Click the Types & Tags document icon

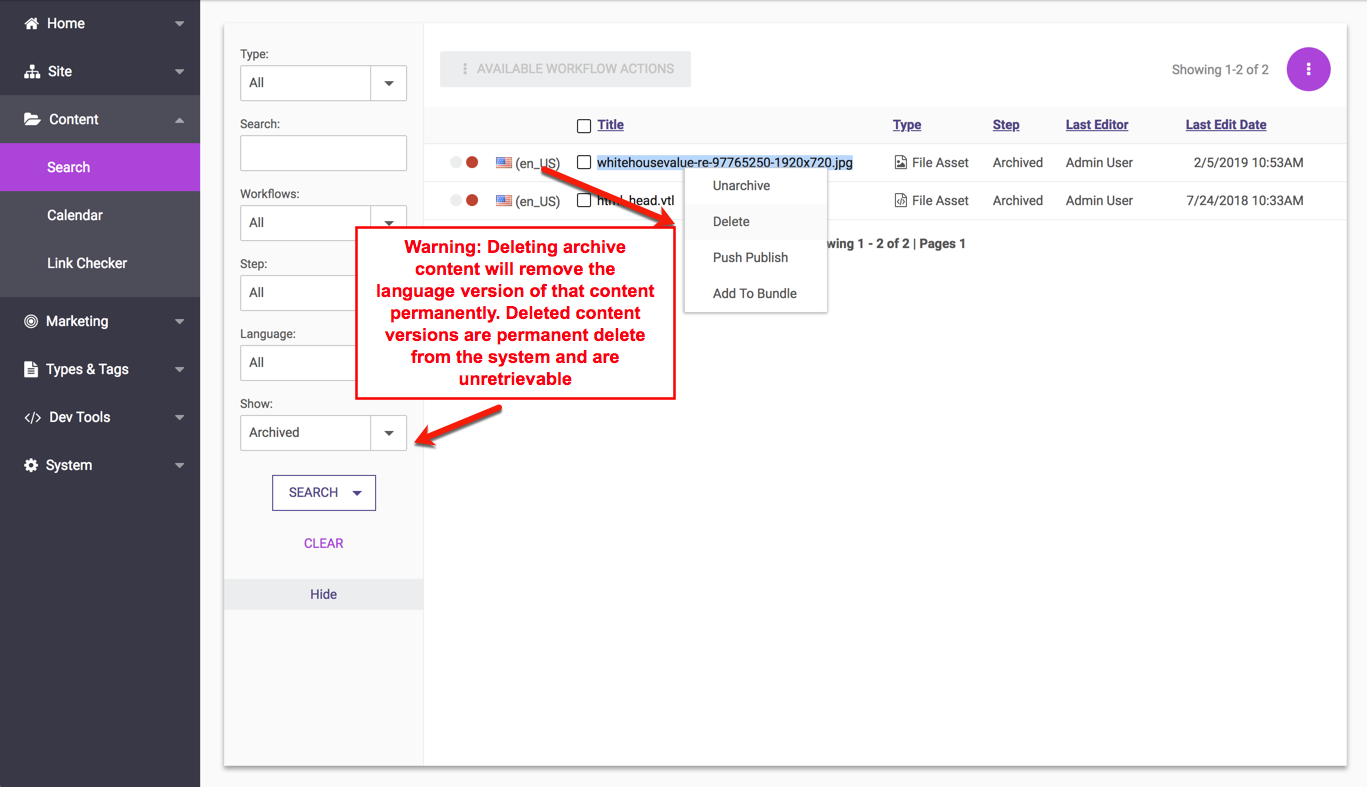tap(31, 369)
